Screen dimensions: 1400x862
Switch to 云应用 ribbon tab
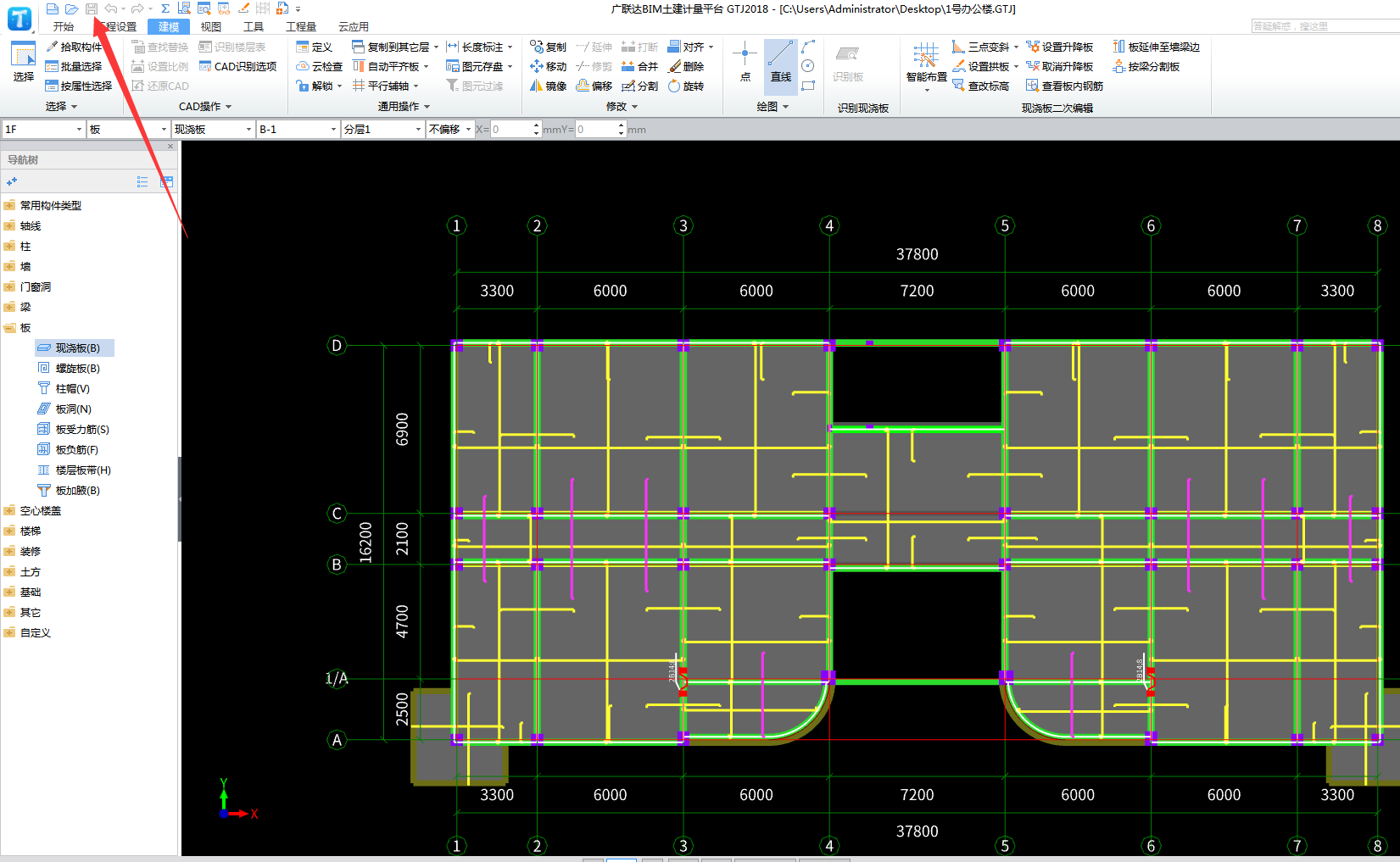click(x=354, y=26)
